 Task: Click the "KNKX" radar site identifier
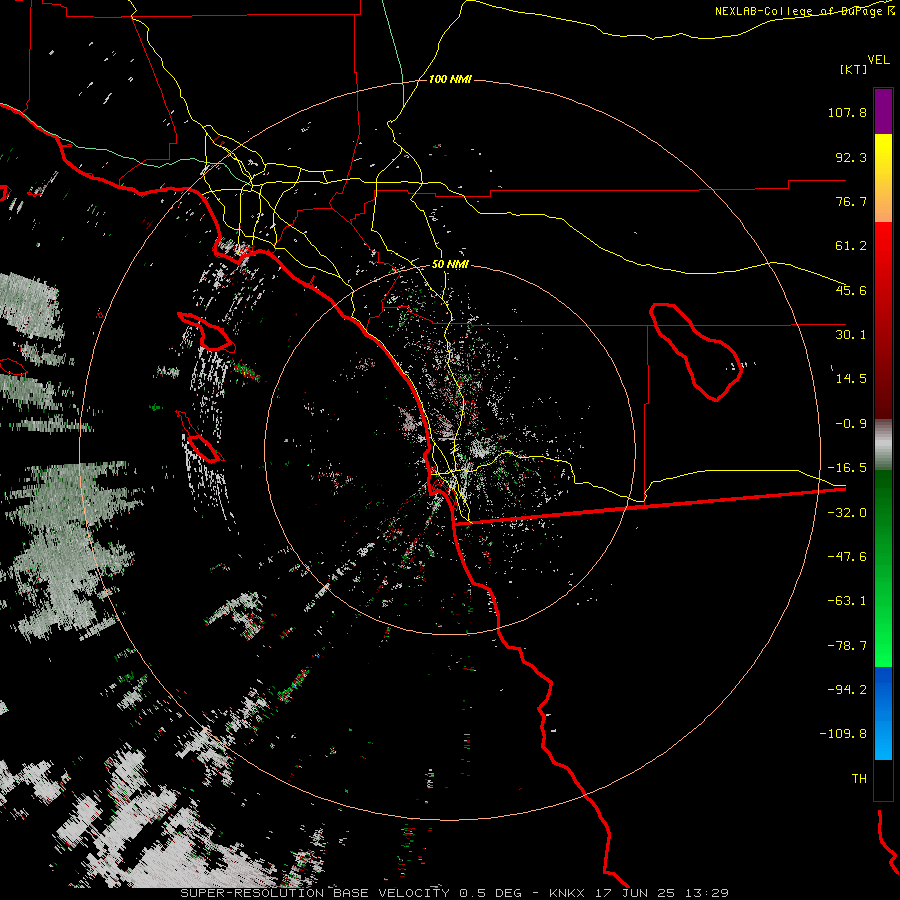tap(567, 893)
